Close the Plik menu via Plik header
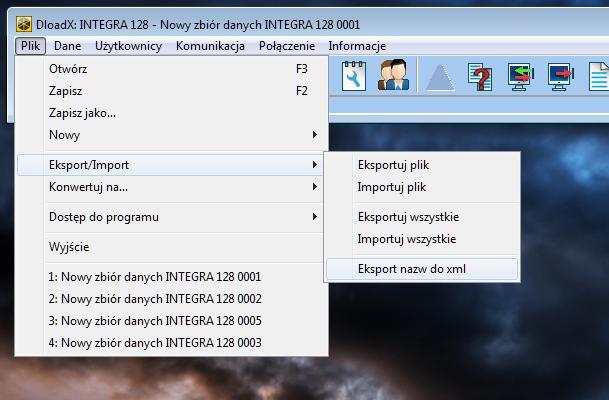 pos(30,46)
